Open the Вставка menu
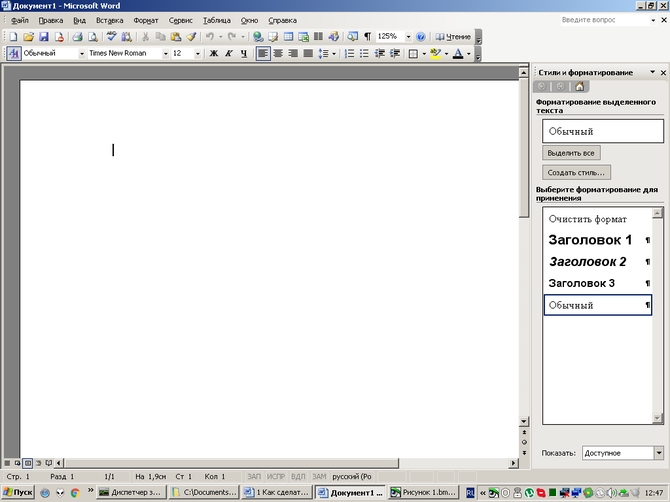The image size is (670, 502). [x=109, y=20]
